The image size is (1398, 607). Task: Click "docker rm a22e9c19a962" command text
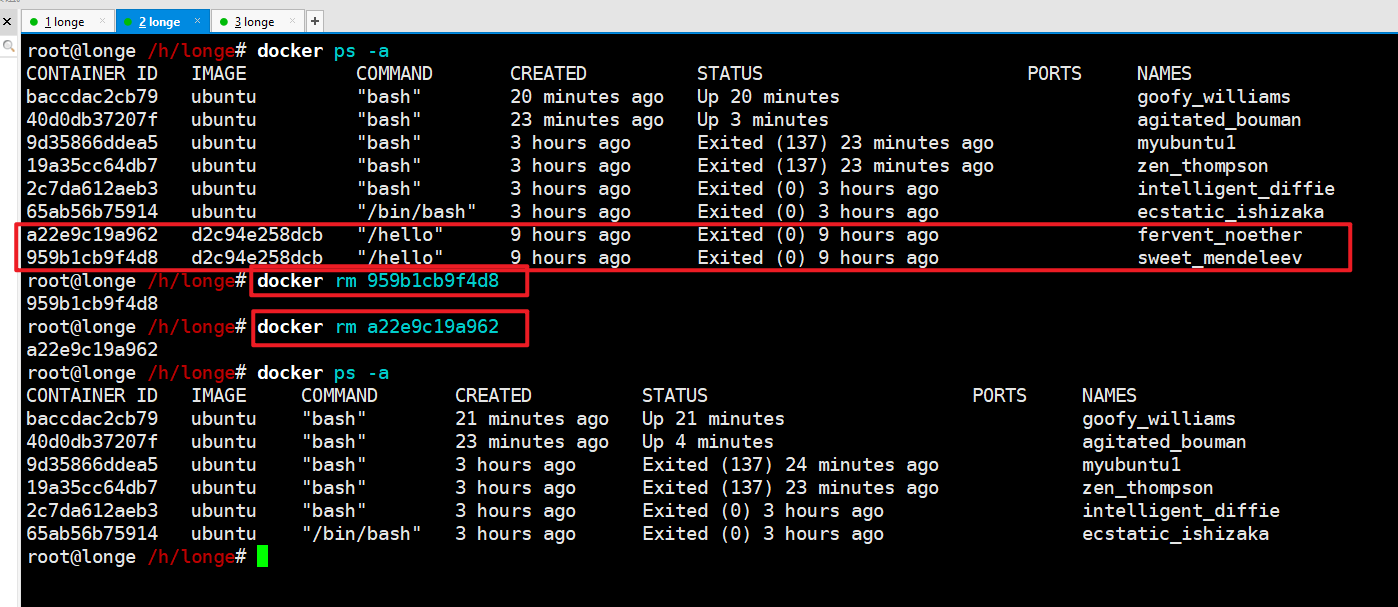(378, 327)
